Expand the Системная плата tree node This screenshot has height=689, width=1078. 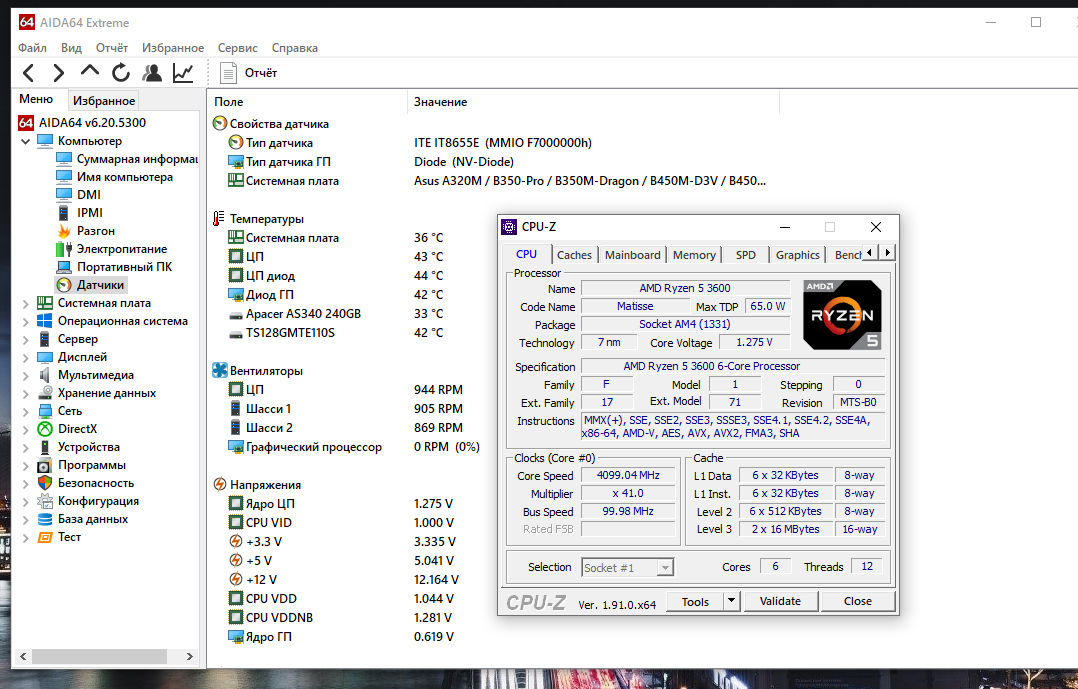click(x=25, y=303)
